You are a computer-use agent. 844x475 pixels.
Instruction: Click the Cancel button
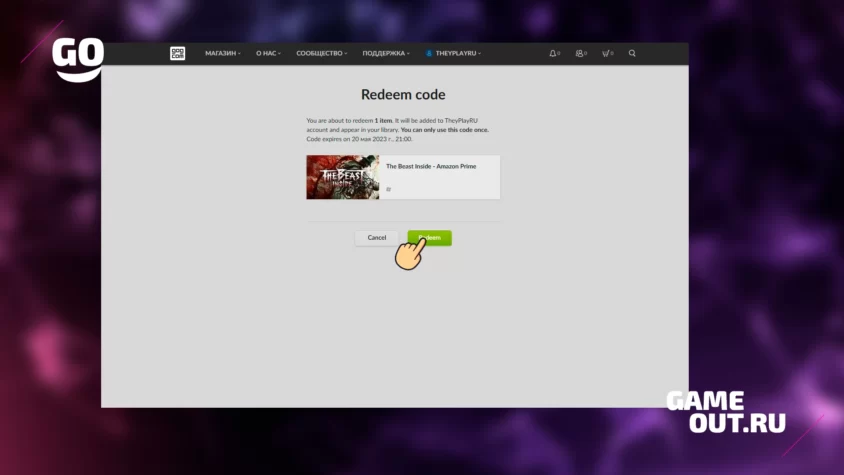click(377, 238)
